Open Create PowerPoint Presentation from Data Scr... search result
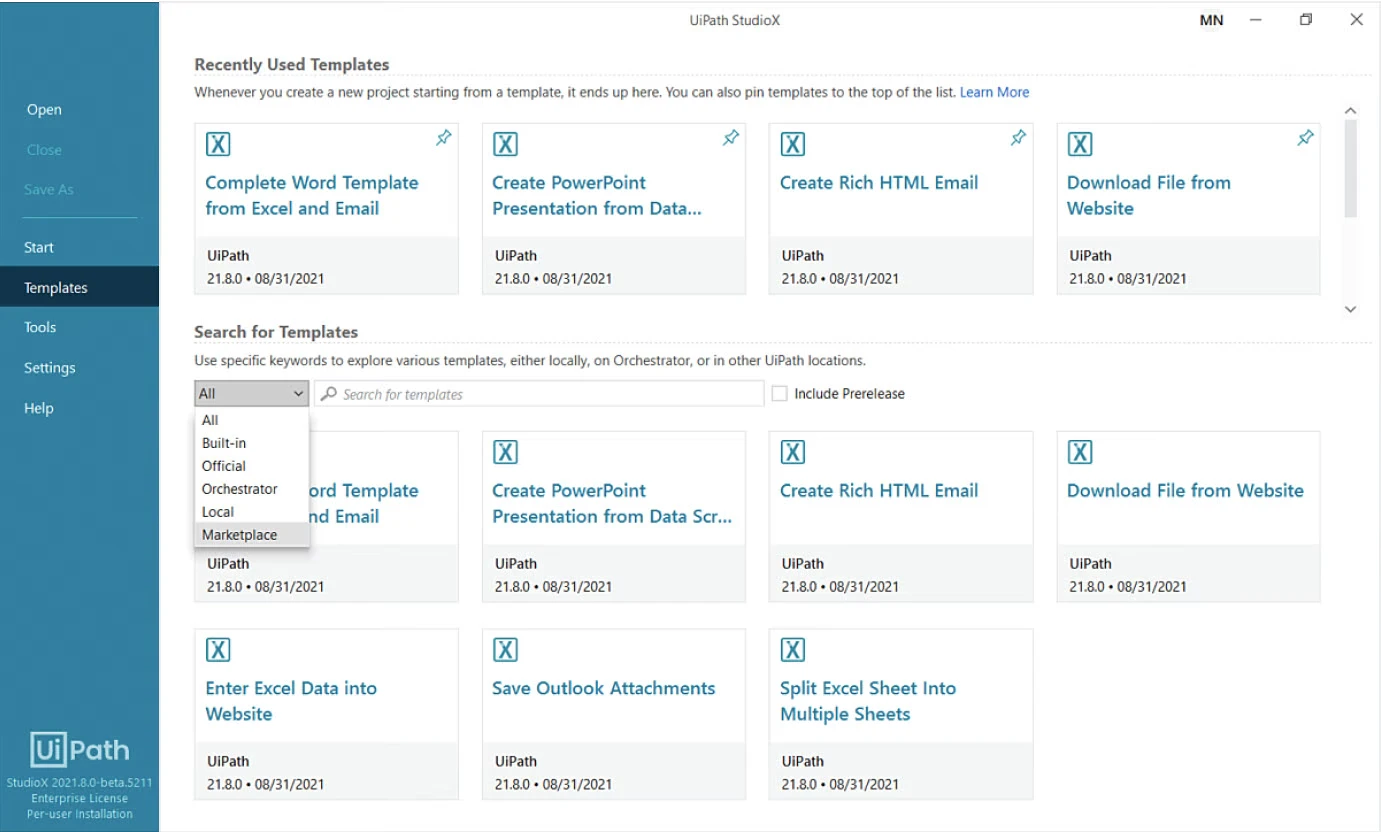The width and height of the screenshot is (1381, 832). coord(612,504)
